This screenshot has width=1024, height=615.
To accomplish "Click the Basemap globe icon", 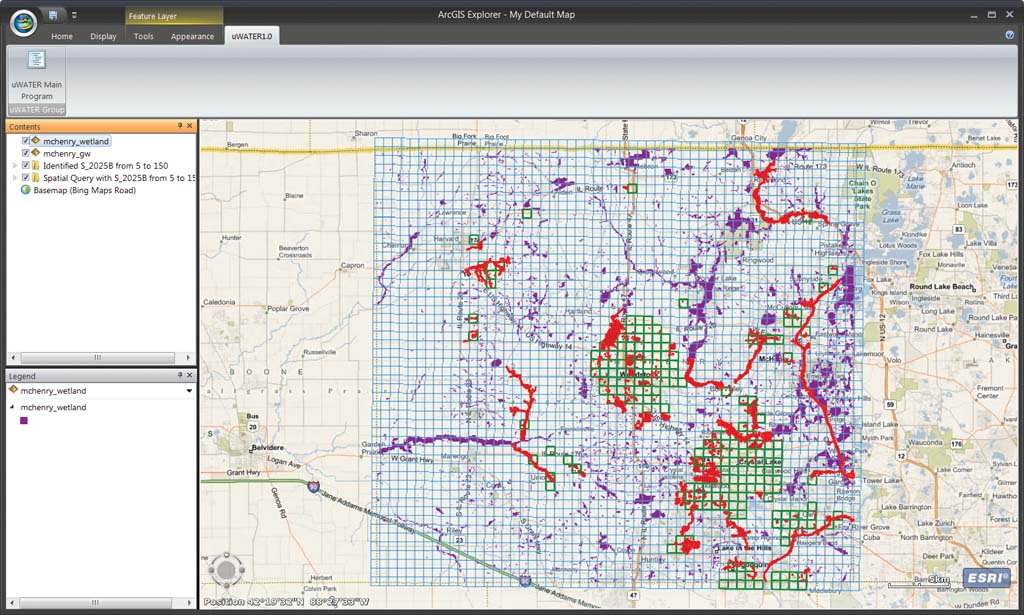I will tap(25, 190).
